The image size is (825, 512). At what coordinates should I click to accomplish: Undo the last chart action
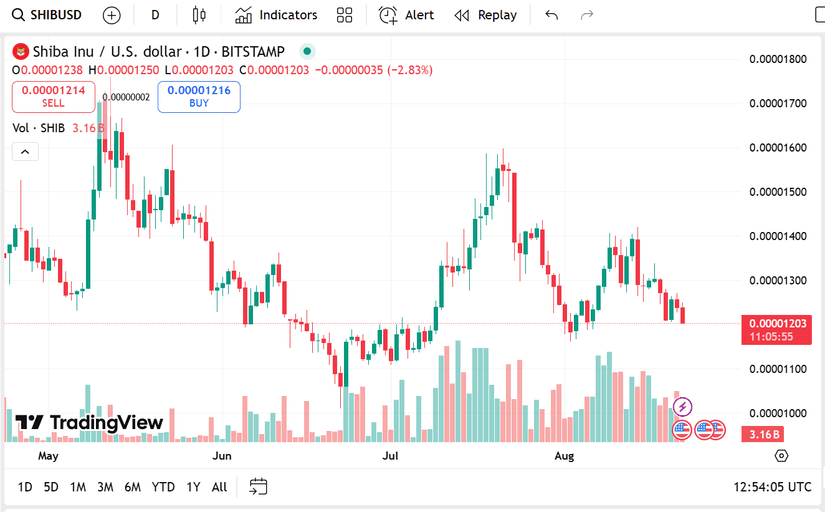551,15
